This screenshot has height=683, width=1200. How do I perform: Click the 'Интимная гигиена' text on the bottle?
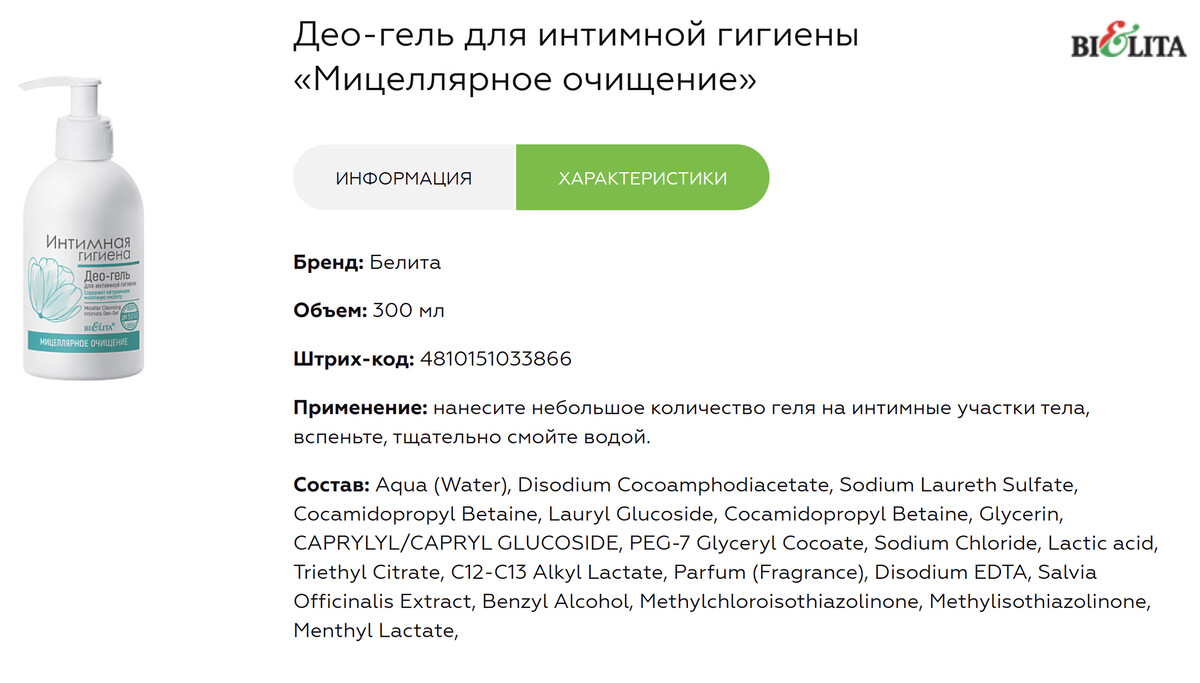[x=90, y=248]
